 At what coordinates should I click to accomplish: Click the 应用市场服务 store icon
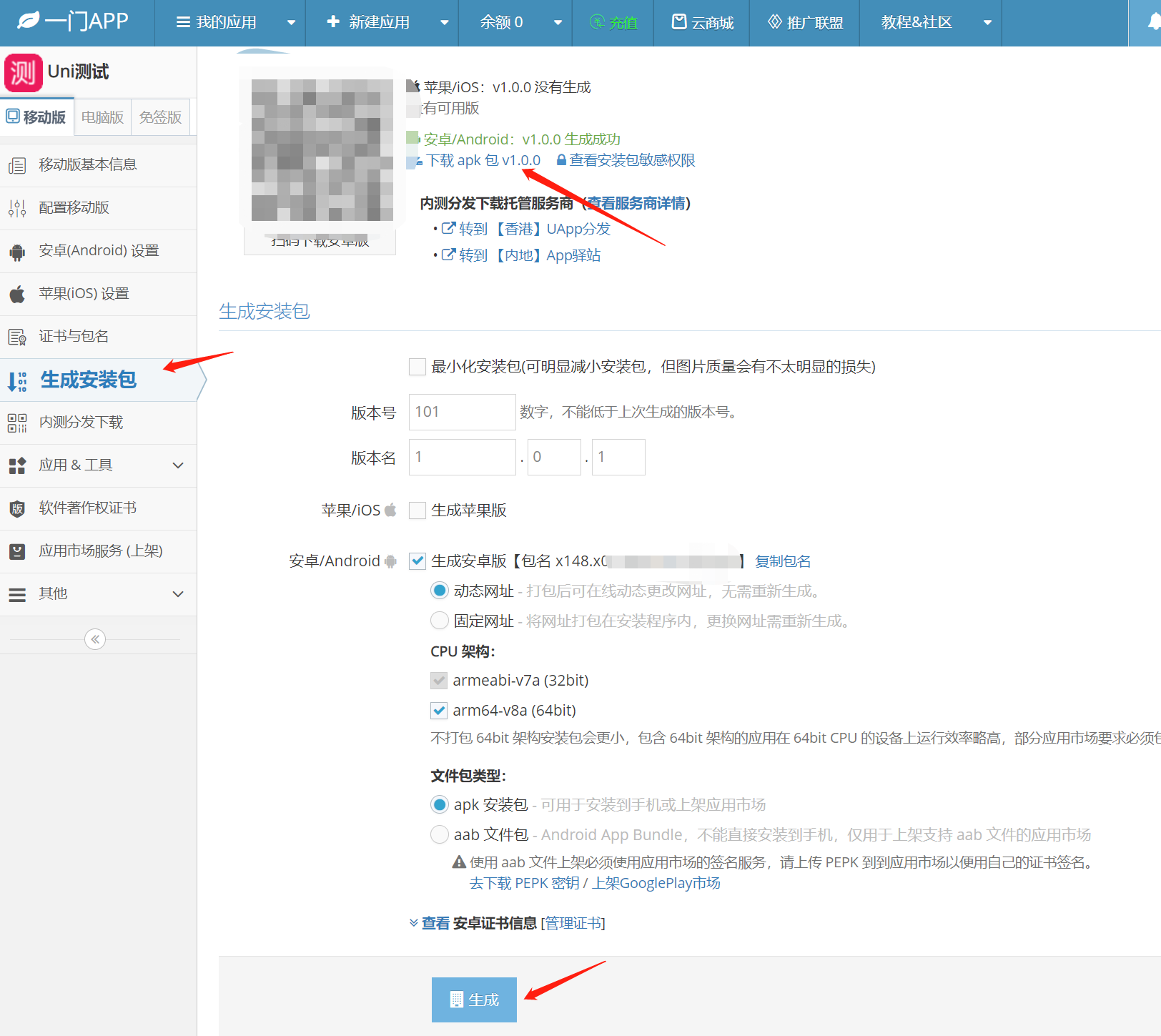pos(17,552)
